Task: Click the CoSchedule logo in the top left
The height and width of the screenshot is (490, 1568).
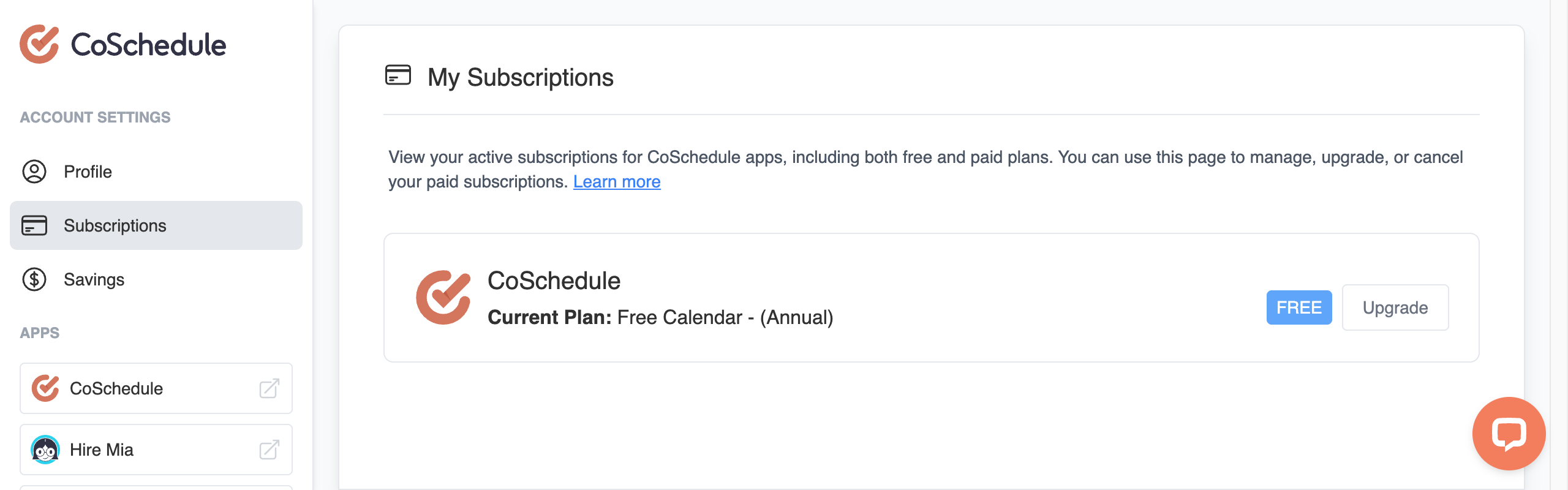Action: (x=123, y=43)
